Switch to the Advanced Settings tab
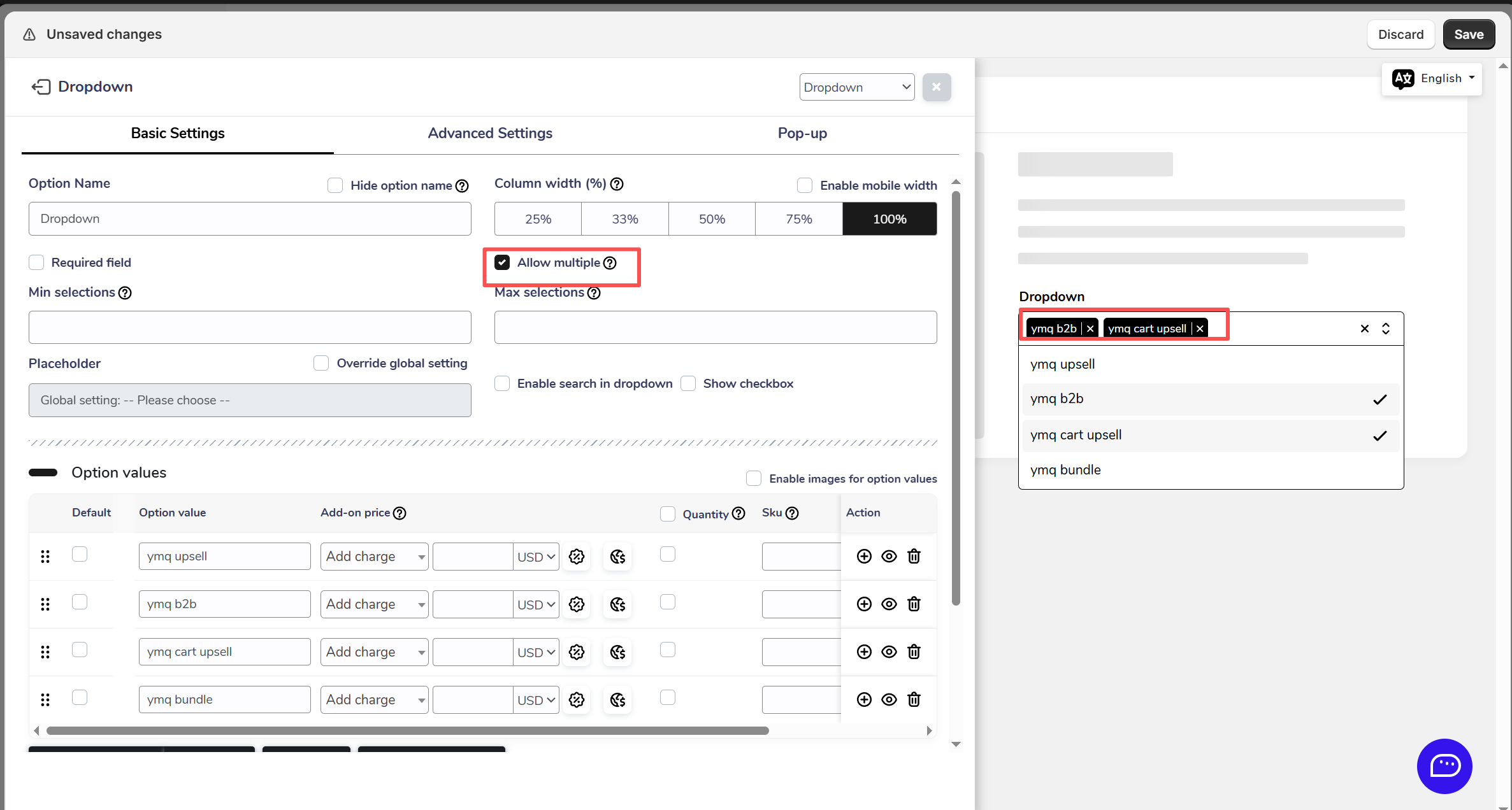The image size is (1512, 810). pos(490,133)
